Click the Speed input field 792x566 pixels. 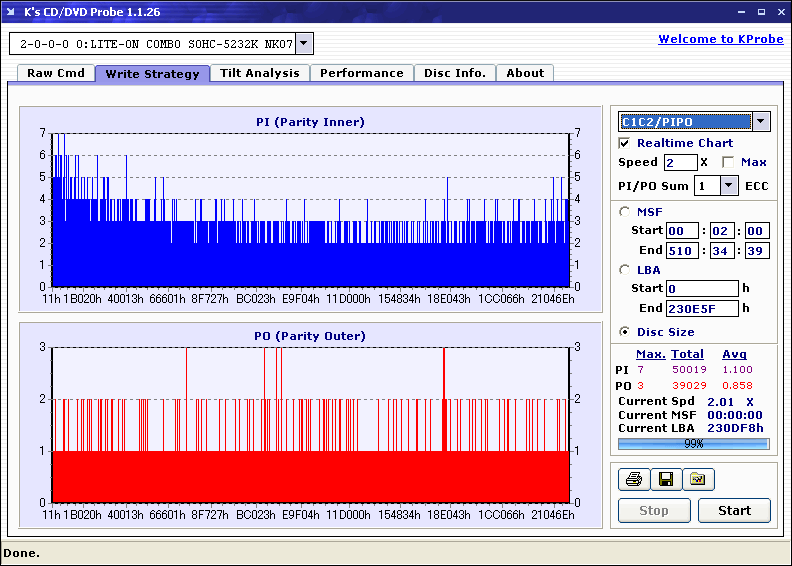pos(680,162)
